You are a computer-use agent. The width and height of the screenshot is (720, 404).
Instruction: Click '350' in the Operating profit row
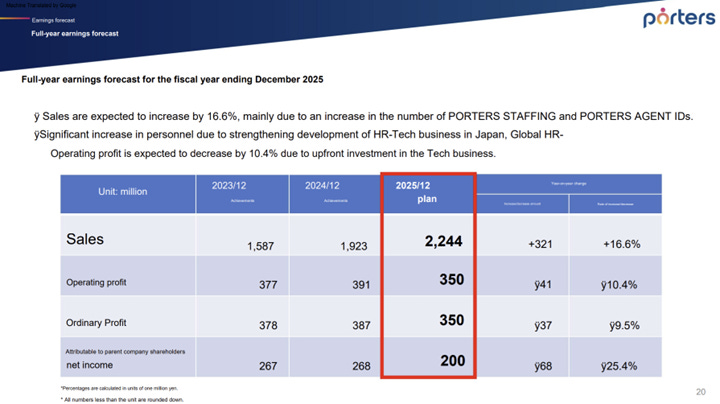click(x=451, y=280)
